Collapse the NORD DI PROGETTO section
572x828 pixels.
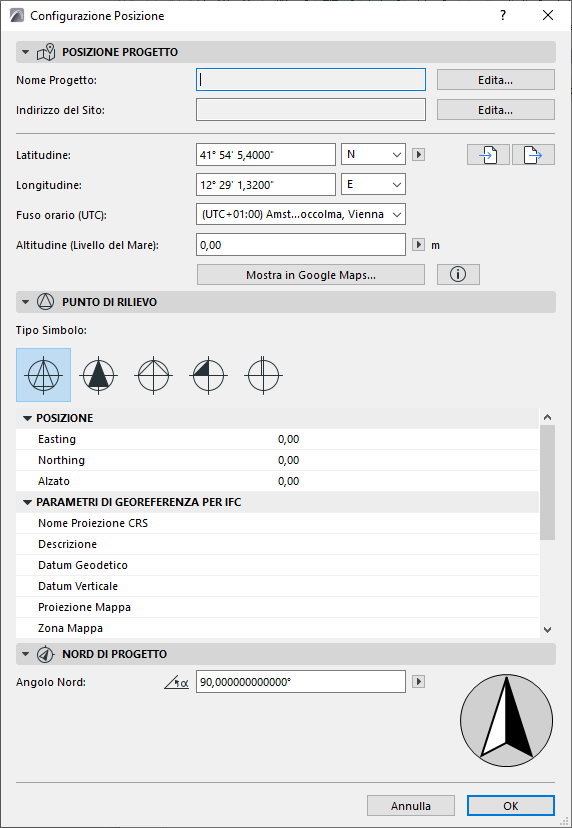(25, 654)
